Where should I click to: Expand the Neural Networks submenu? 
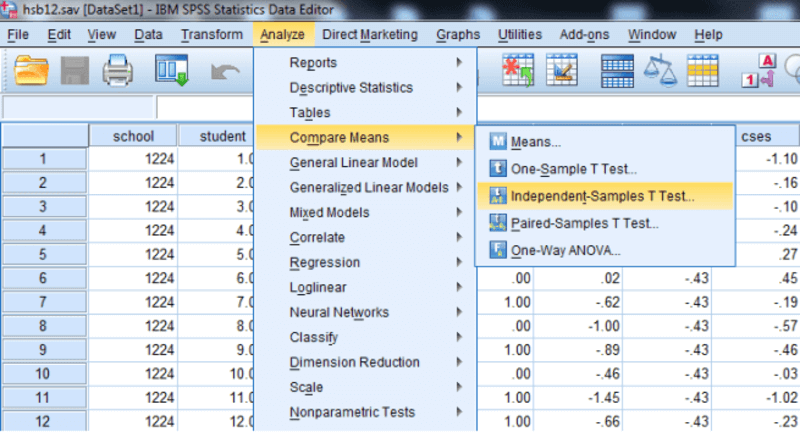click(x=366, y=312)
